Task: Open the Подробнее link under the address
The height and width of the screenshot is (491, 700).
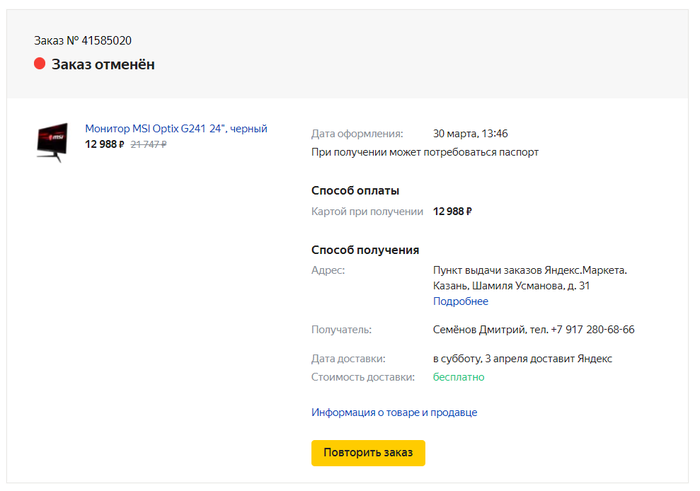Action: click(x=460, y=301)
